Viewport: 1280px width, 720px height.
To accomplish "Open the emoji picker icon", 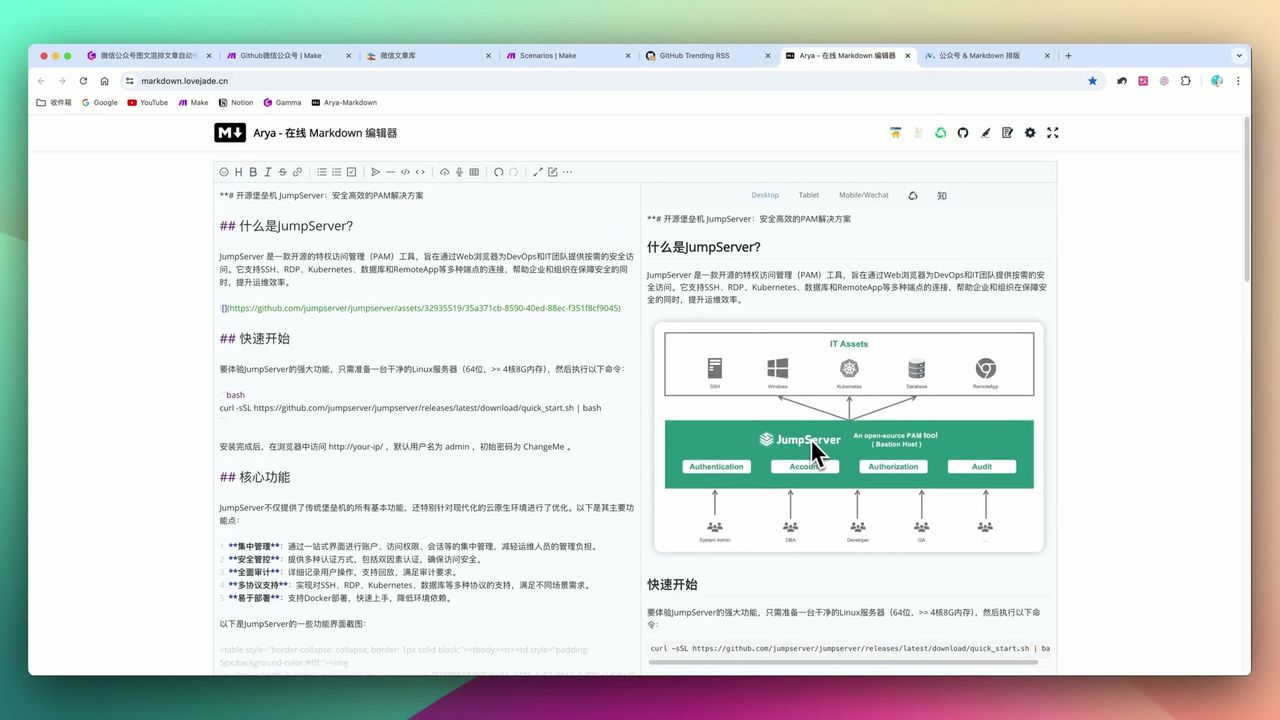I will tap(225, 172).
